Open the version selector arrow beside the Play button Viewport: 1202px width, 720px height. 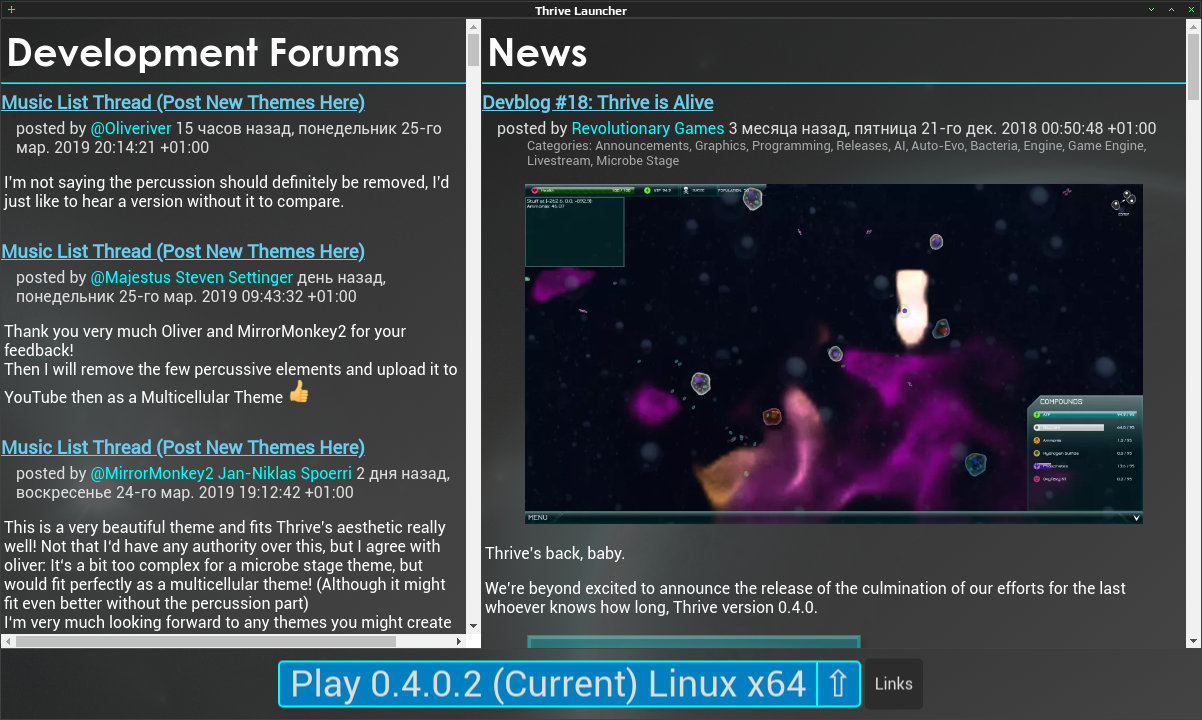point(838,683)
